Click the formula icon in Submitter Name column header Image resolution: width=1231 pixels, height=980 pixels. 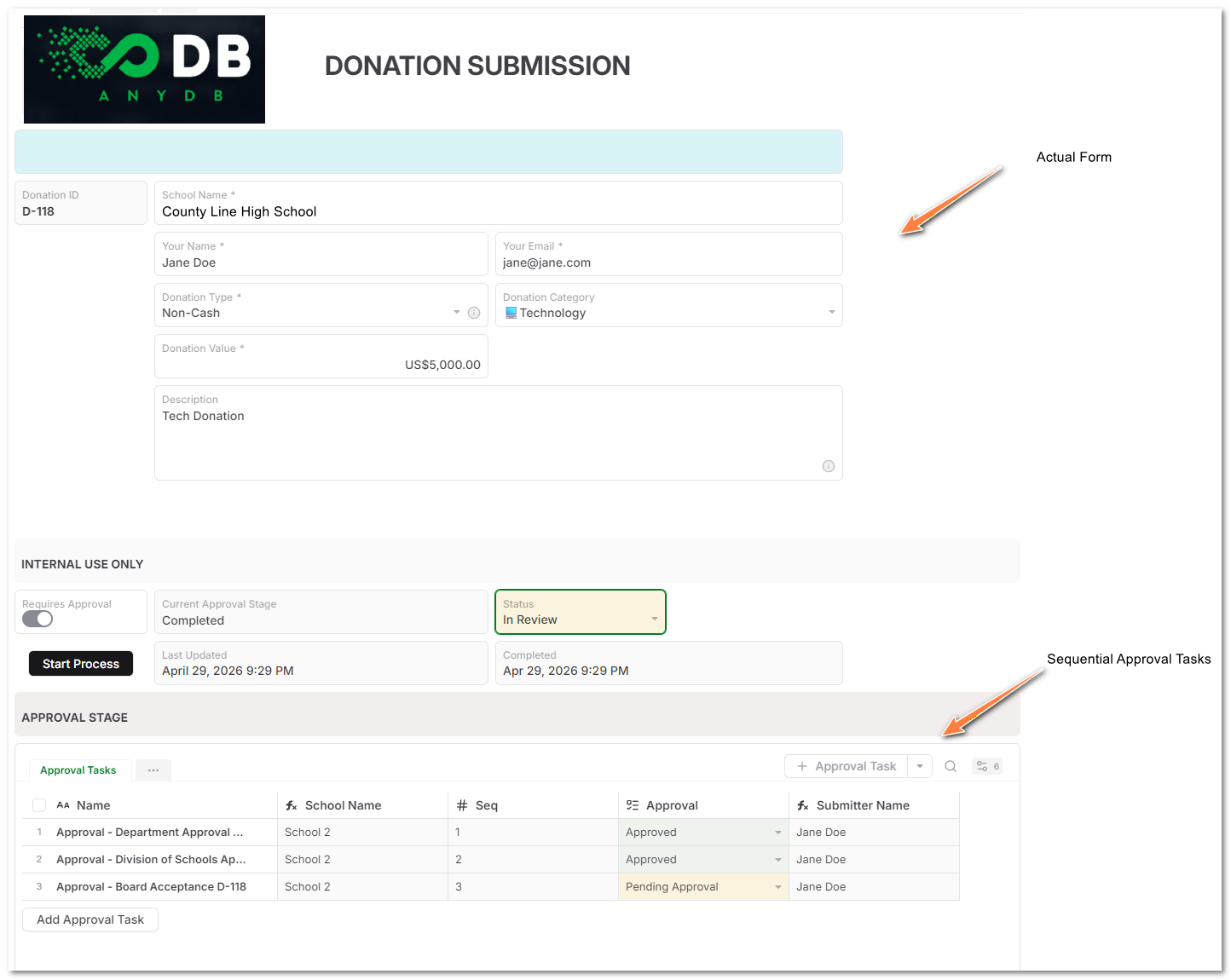click(803, 805)
